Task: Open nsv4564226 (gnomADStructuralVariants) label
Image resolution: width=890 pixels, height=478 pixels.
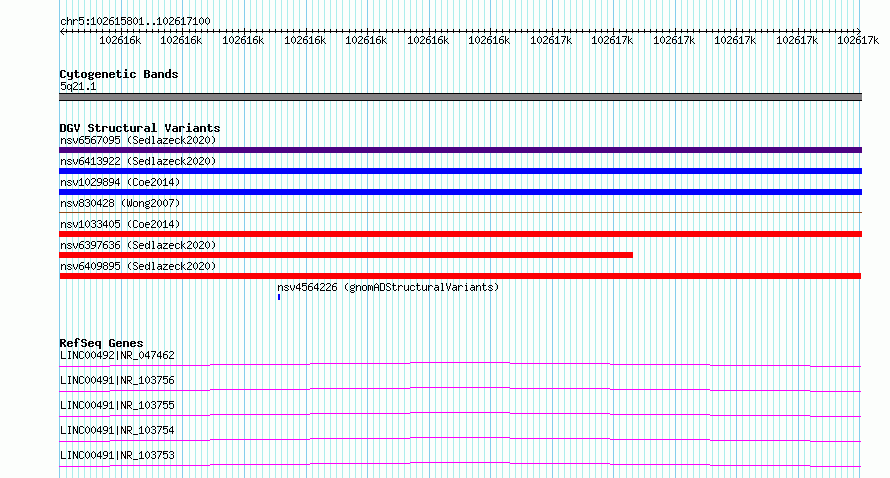Action: (388, 287)
